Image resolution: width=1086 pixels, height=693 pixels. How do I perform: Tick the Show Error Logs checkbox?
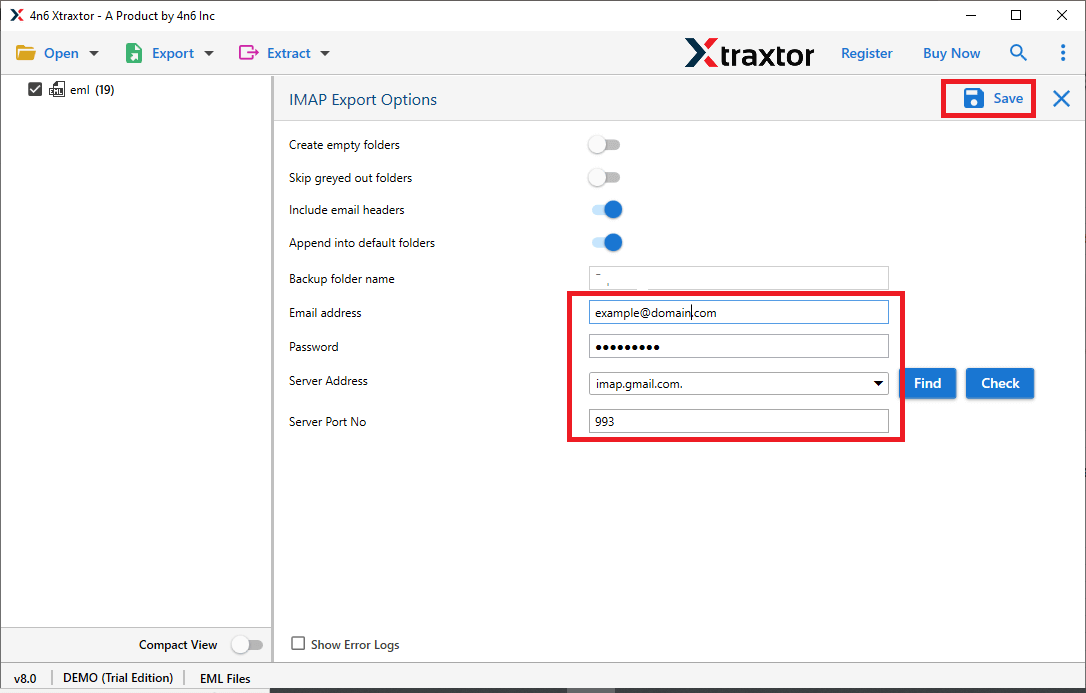[x=298, y=644]
